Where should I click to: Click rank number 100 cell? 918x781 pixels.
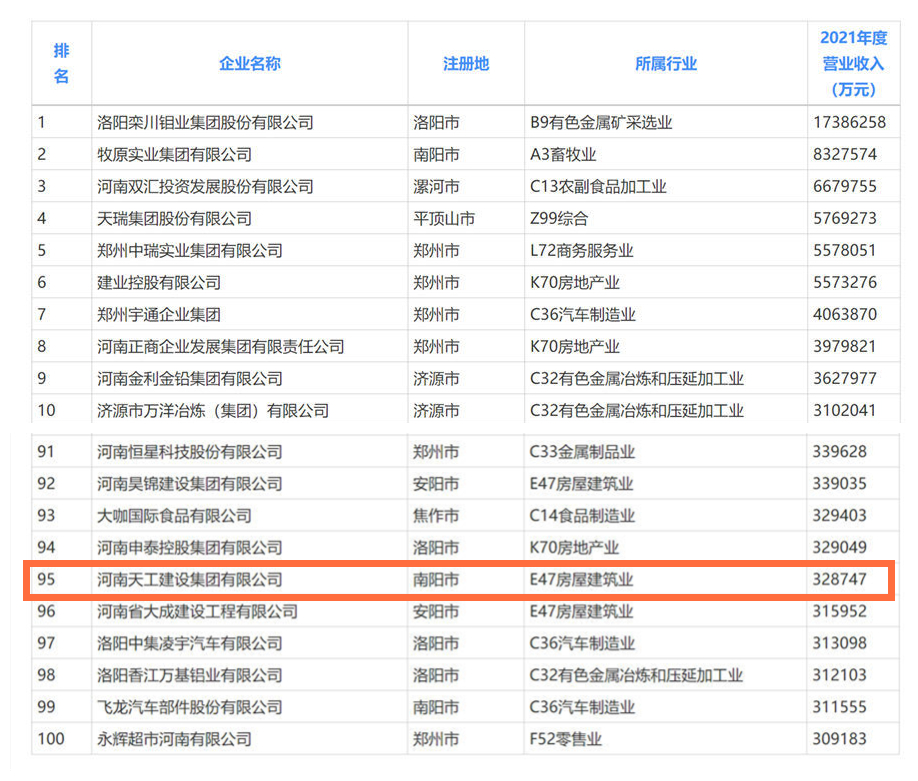[50, 739]
